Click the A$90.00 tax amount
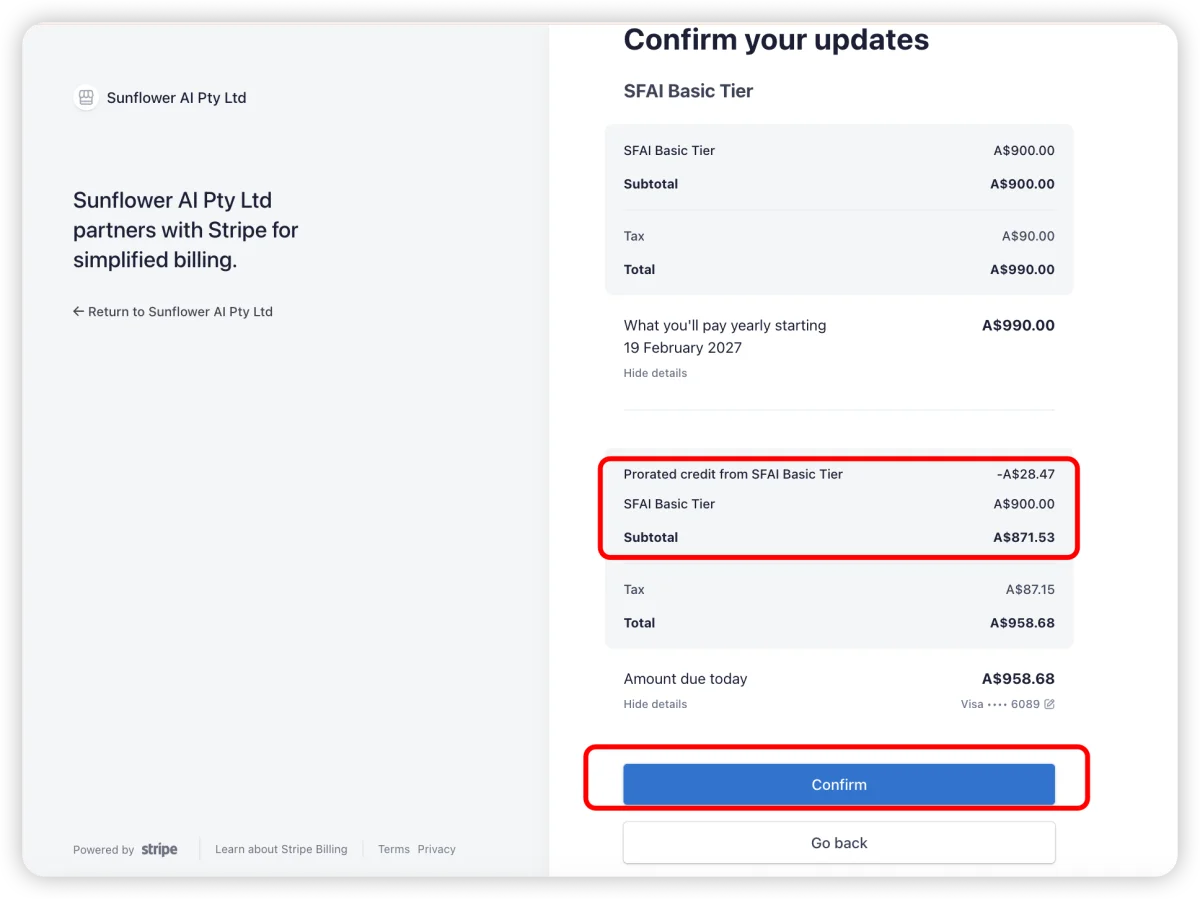1200x899 pixels. point(1028,236)
